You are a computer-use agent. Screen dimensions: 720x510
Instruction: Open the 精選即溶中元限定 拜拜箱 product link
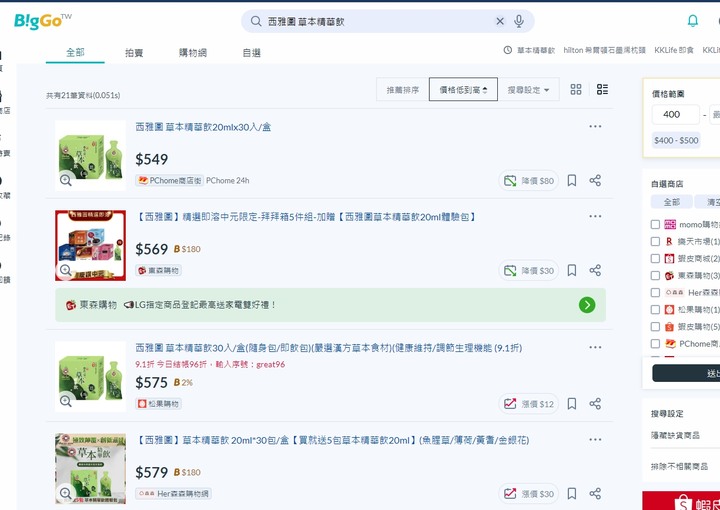pos(306,217)
